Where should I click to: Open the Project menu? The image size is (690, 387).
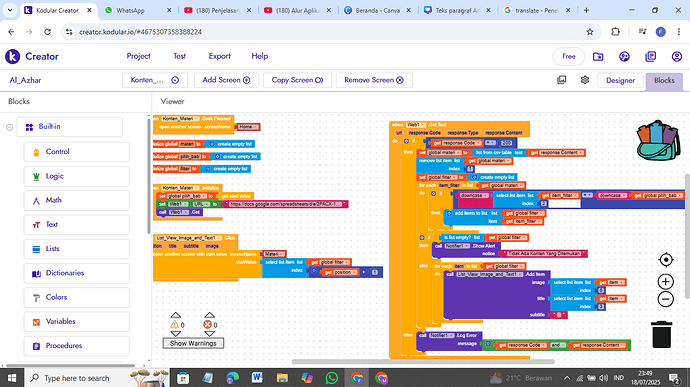point(138,56)
